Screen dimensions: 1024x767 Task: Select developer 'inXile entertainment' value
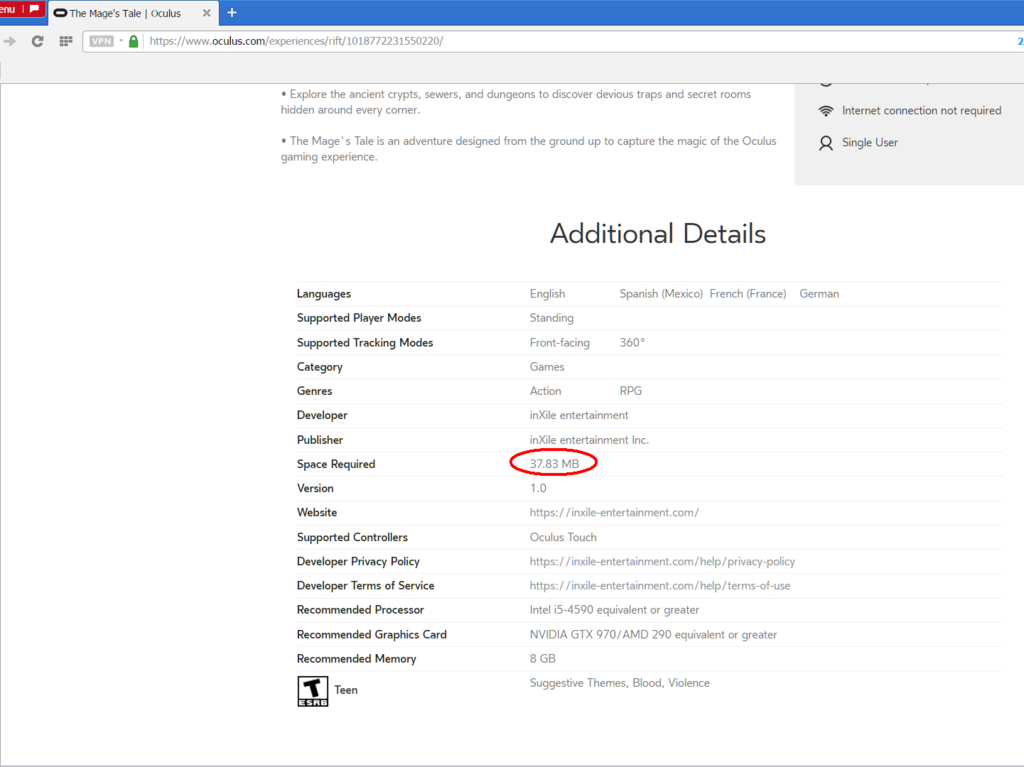click(x=579, y=416)
